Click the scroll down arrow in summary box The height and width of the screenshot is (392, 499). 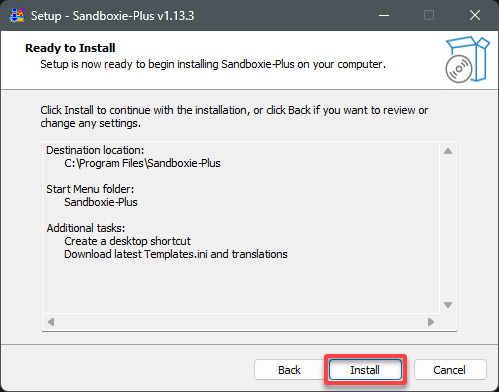pos(448,305)
